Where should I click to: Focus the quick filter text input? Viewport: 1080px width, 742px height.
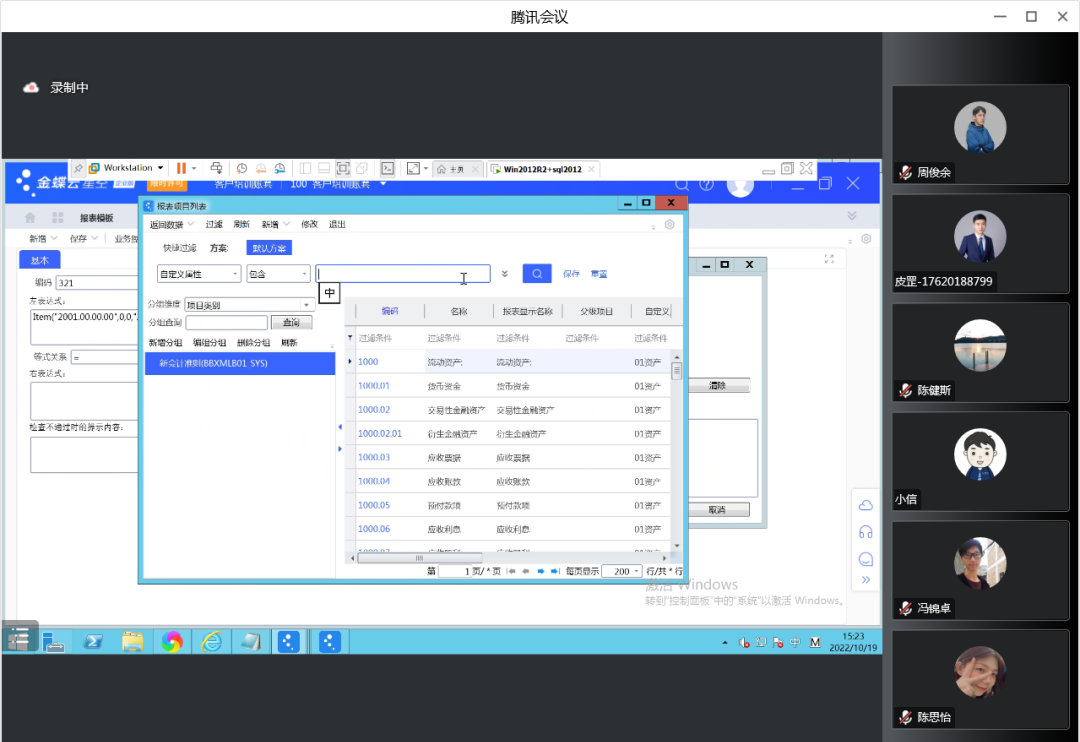pyautogui.click(x=403, y=274)
